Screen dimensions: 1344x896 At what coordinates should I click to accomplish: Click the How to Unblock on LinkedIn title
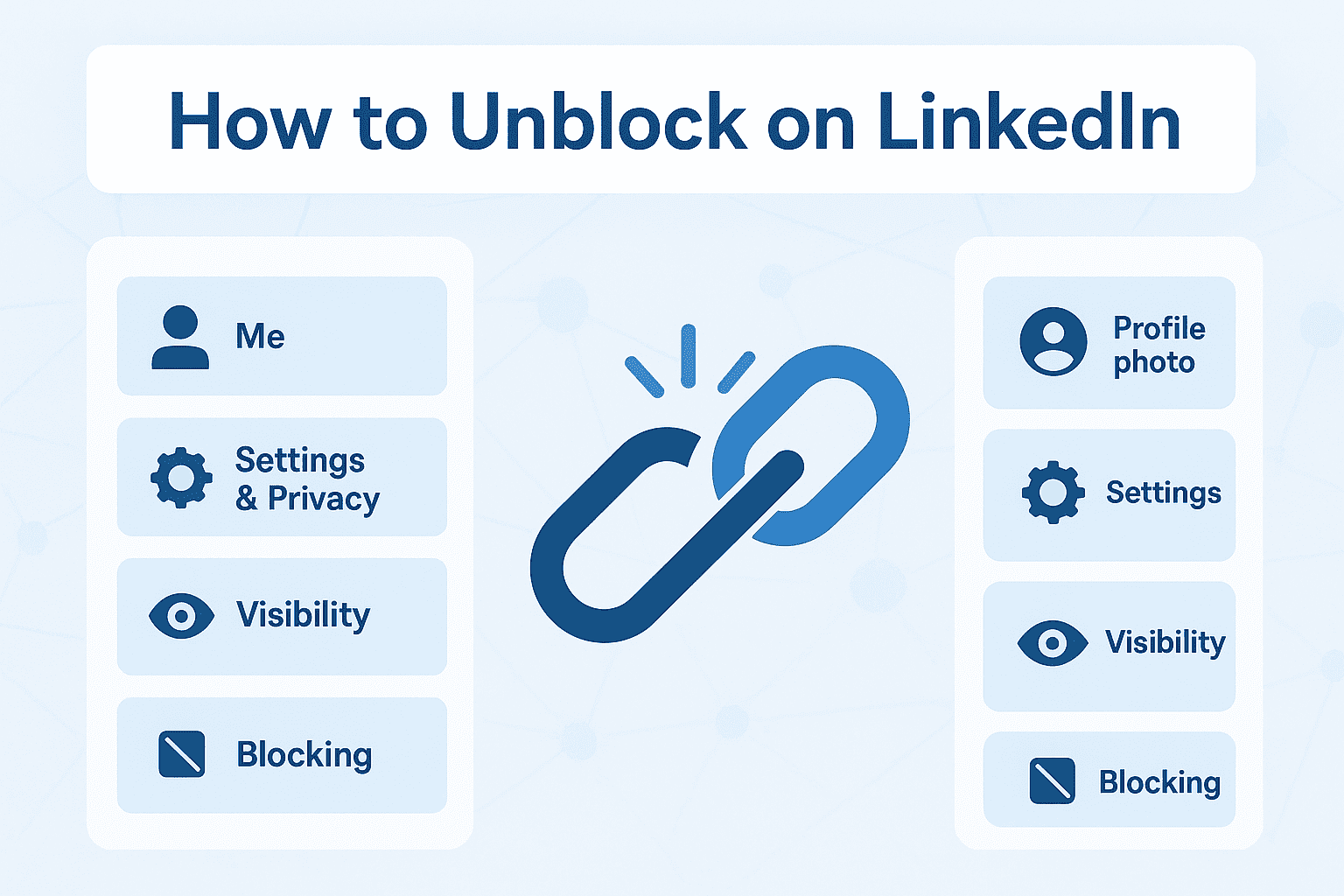tap(674, 121)
